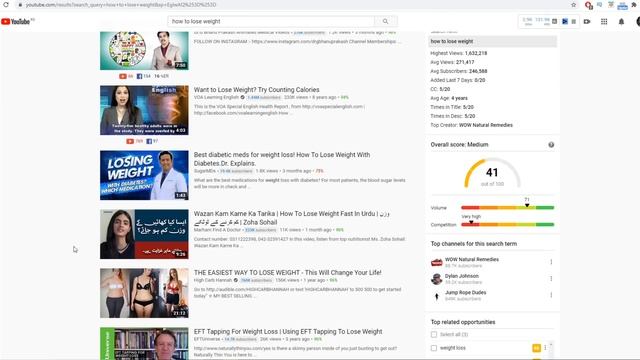The image size is (640, 360).
Task: Click the yellow score badge for weight loss
Action: click(536, 348)
